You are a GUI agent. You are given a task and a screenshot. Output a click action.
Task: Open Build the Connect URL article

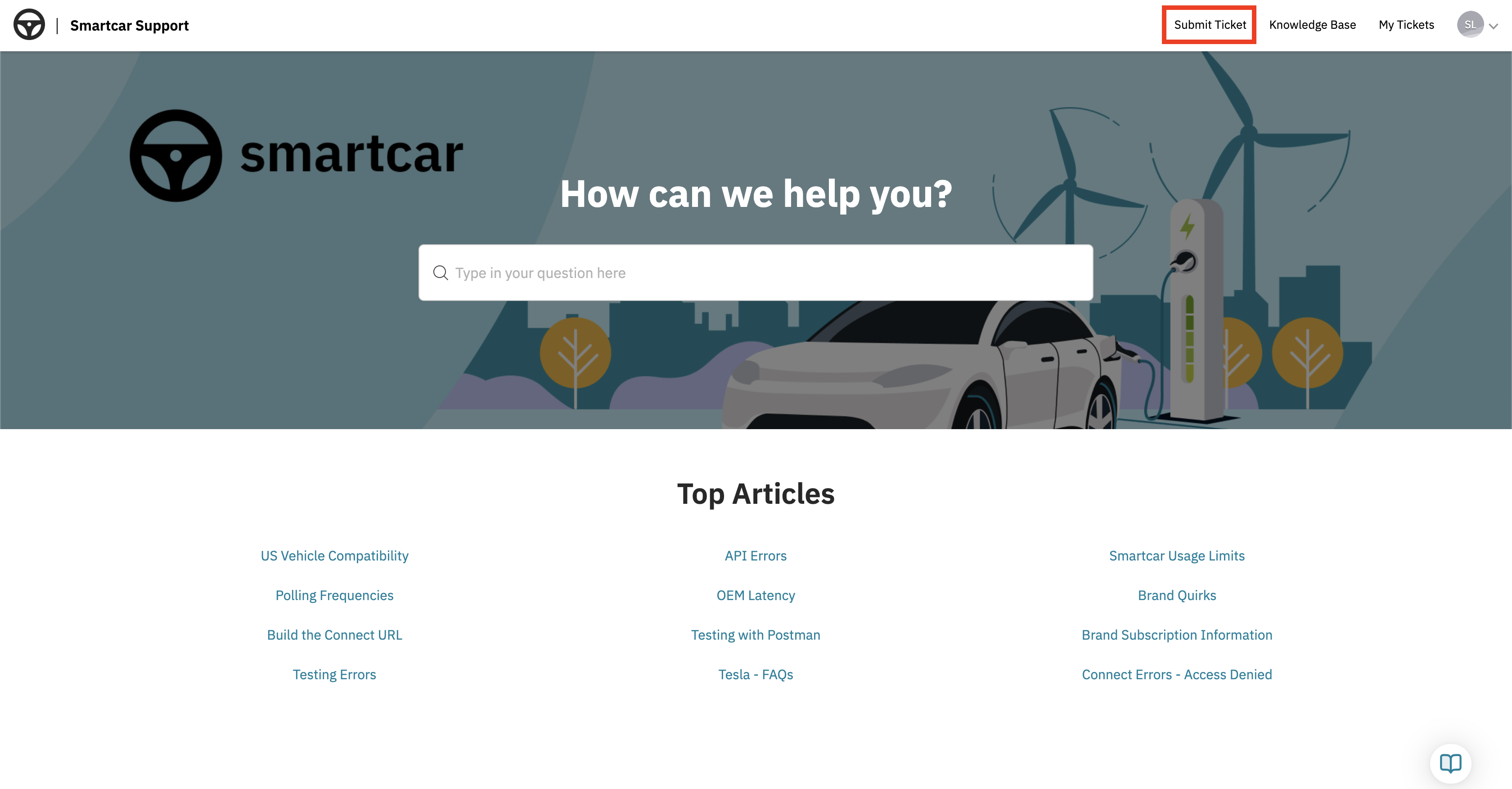334,635
